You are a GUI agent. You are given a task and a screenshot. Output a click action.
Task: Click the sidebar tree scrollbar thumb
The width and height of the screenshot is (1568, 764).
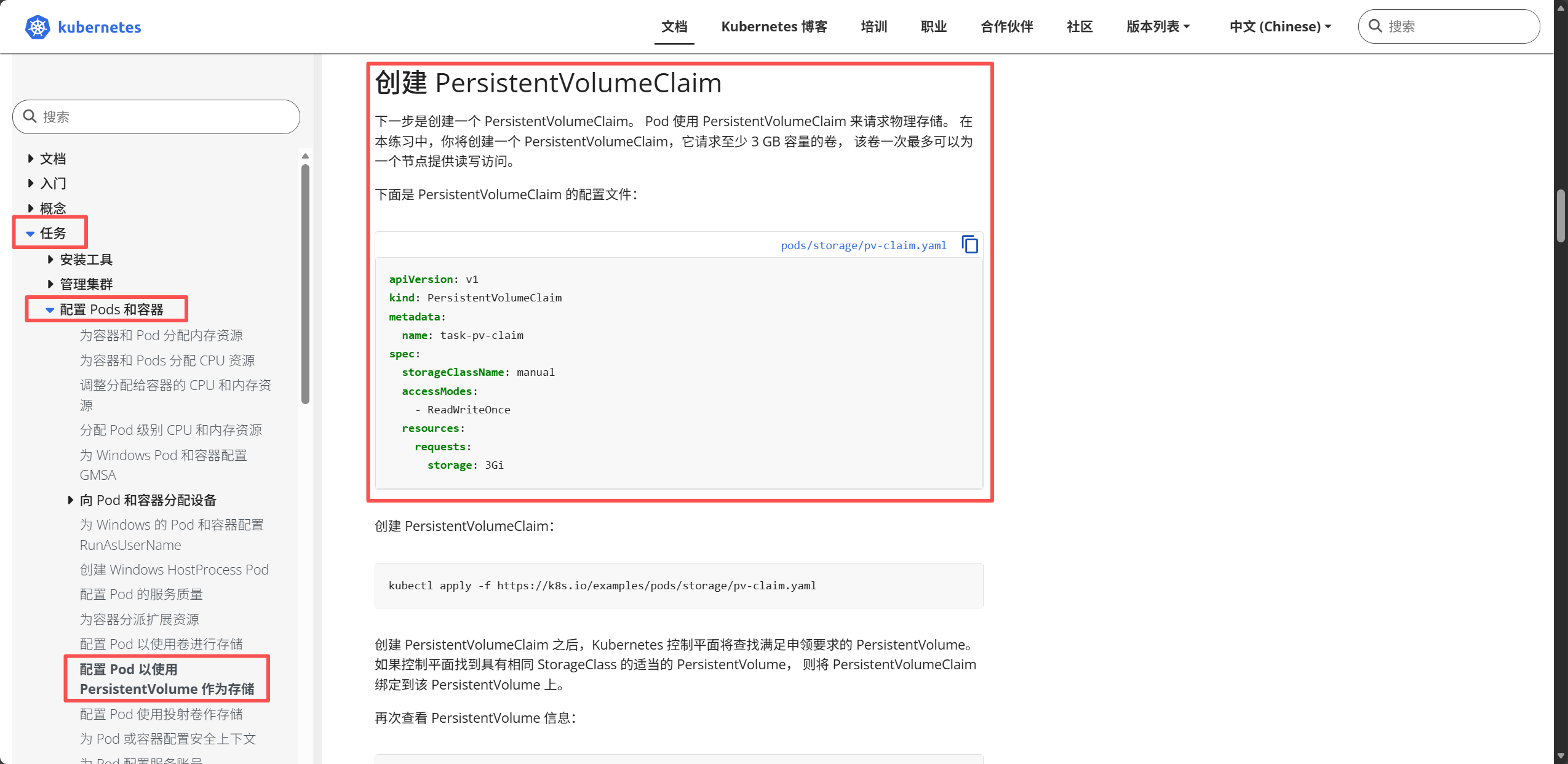pos(305,284)
